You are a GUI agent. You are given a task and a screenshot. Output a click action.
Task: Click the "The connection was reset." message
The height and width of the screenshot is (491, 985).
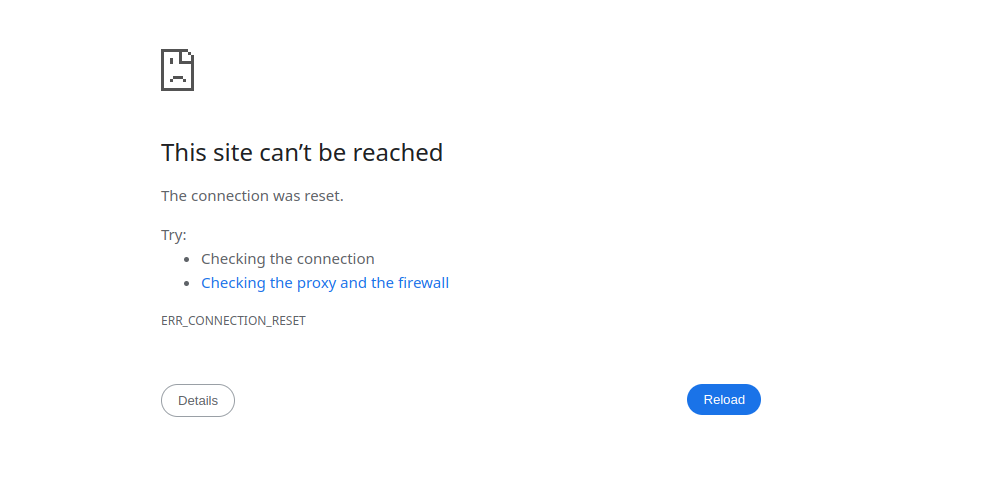[x=252, y=196]
